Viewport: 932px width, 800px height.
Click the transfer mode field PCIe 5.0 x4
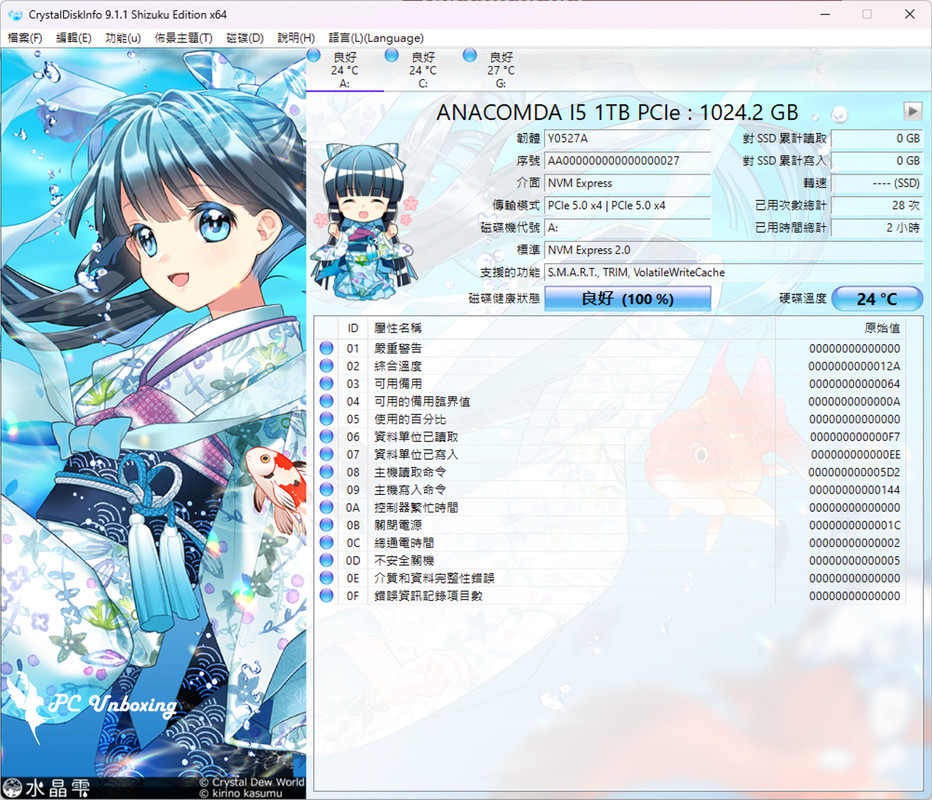tap(628, 205)
